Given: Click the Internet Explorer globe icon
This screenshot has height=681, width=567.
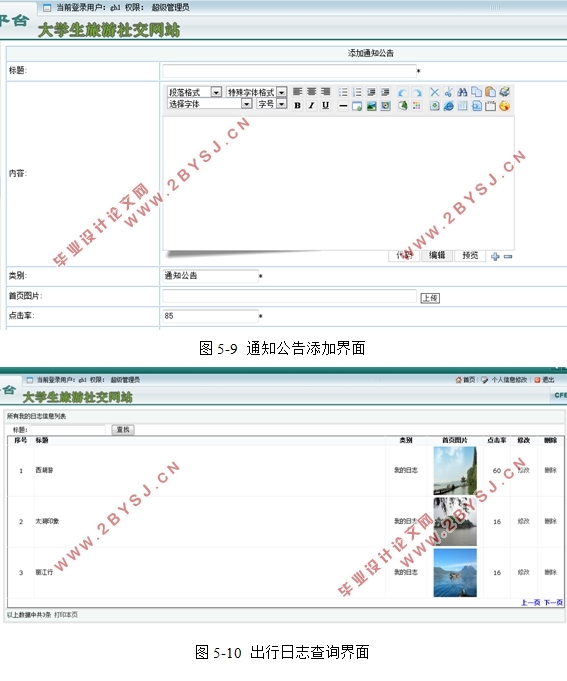Looking at the screenshot, I should tap(448, 106).
